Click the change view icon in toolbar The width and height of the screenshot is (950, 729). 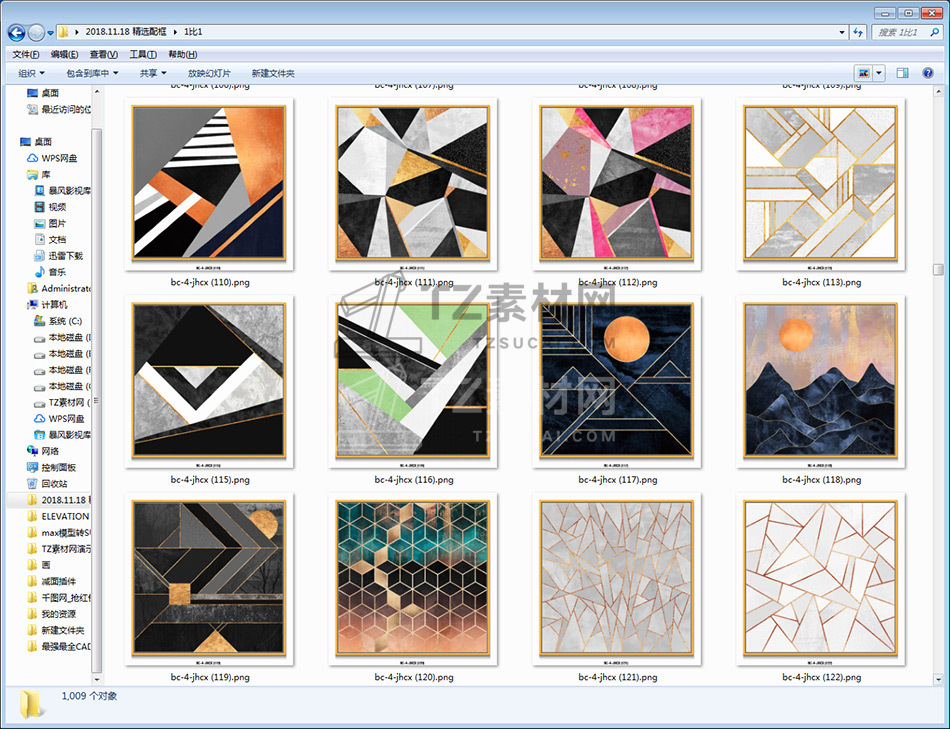863,73
